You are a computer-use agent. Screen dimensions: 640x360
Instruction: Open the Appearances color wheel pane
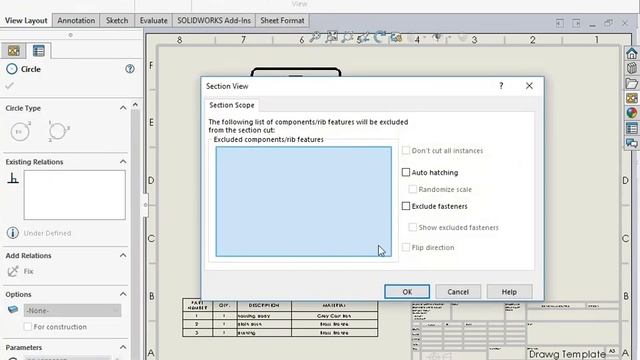coord(631,113)
